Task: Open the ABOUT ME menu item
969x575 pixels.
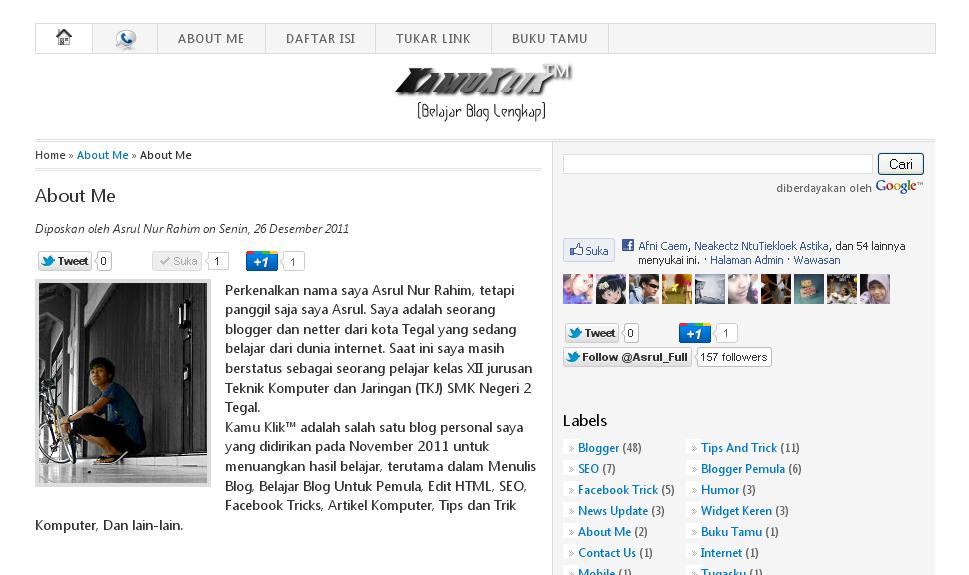Action: (211, 39)
